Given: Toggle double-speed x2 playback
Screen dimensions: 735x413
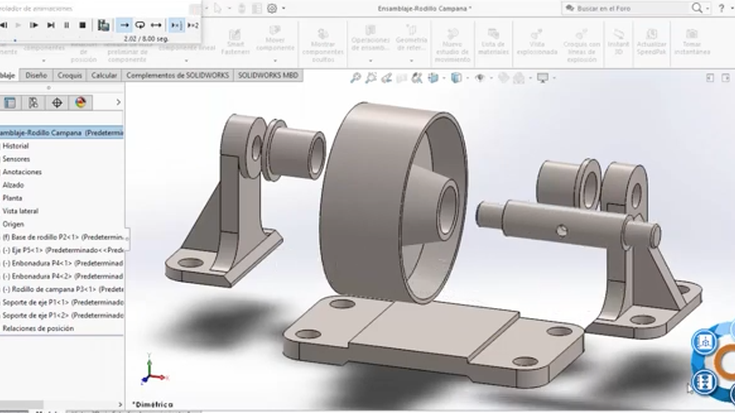Looking at the screenshot, I should (193, 25).
